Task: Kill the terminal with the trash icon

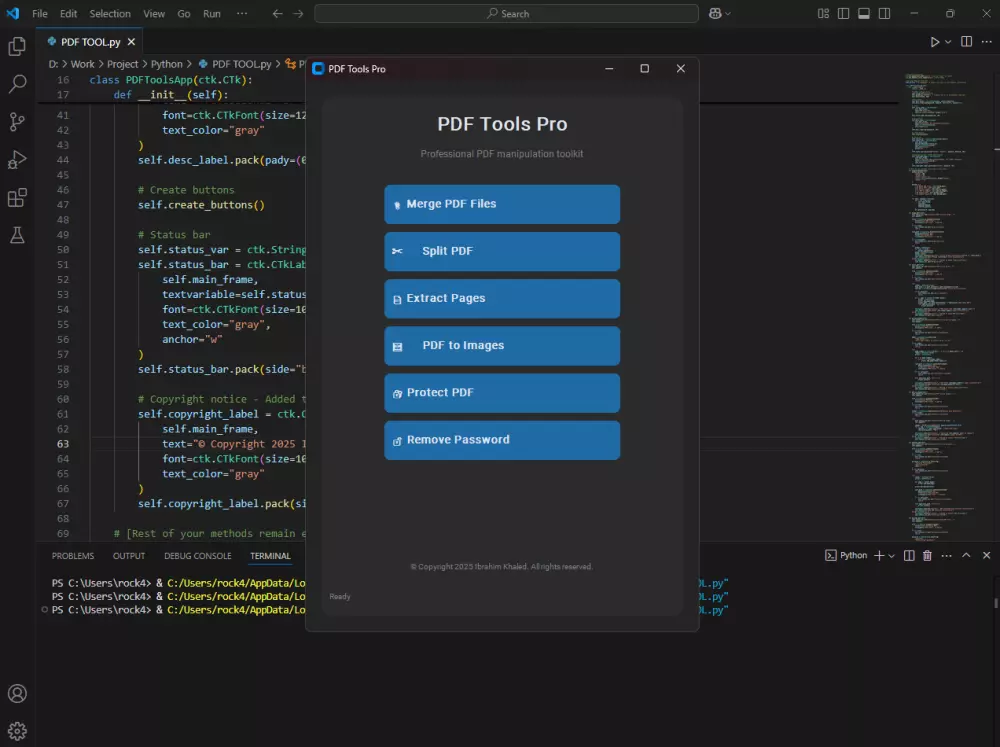Action: tap(928, 555)
